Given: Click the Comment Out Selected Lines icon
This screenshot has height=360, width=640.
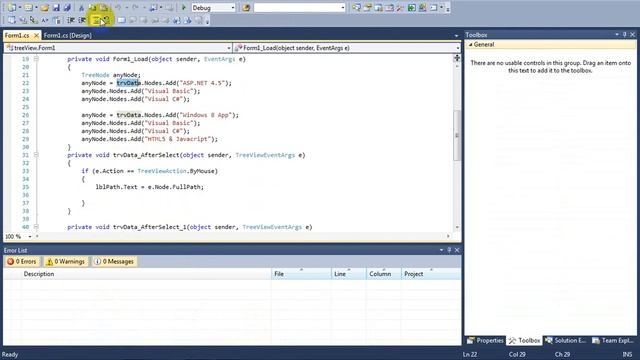Looking at the screenshot, I should tap(96, 20).
